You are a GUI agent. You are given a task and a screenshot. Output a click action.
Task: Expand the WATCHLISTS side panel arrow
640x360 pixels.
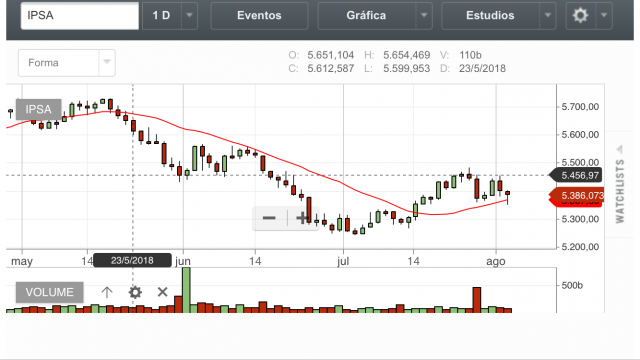tap(620, 149)
